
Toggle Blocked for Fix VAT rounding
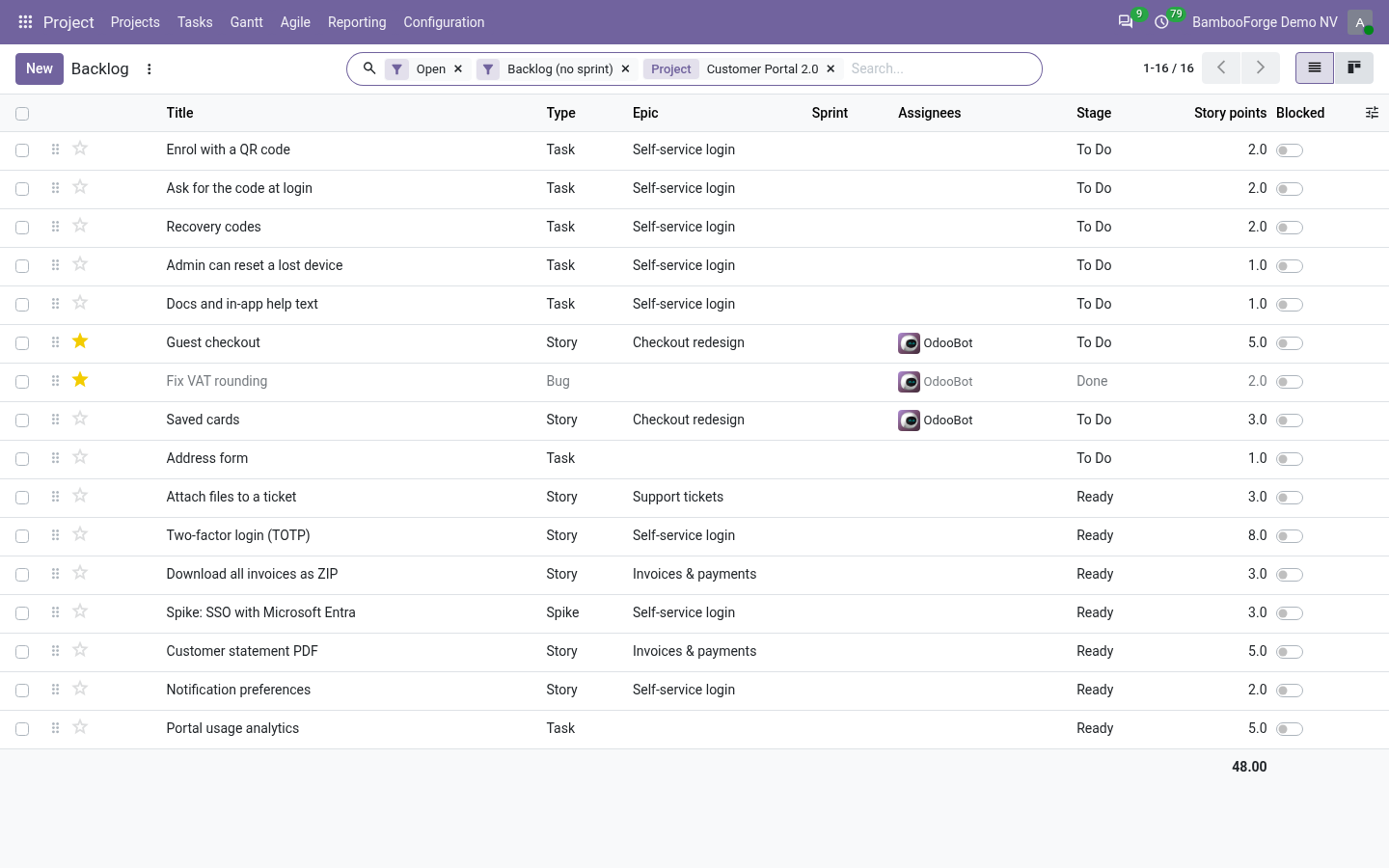click(1290, 382)
